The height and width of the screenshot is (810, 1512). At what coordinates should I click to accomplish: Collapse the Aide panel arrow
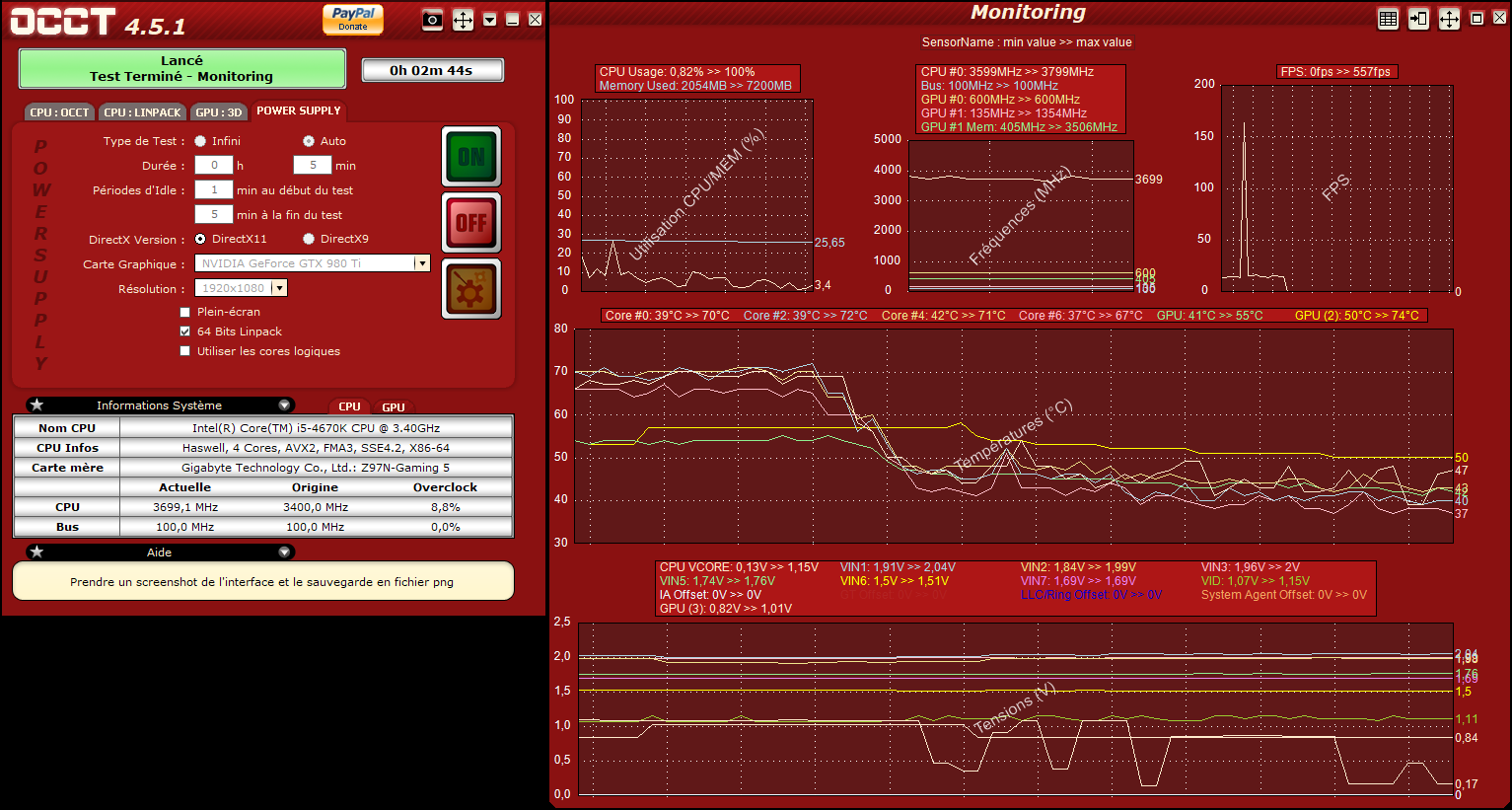tap(284, 552)
